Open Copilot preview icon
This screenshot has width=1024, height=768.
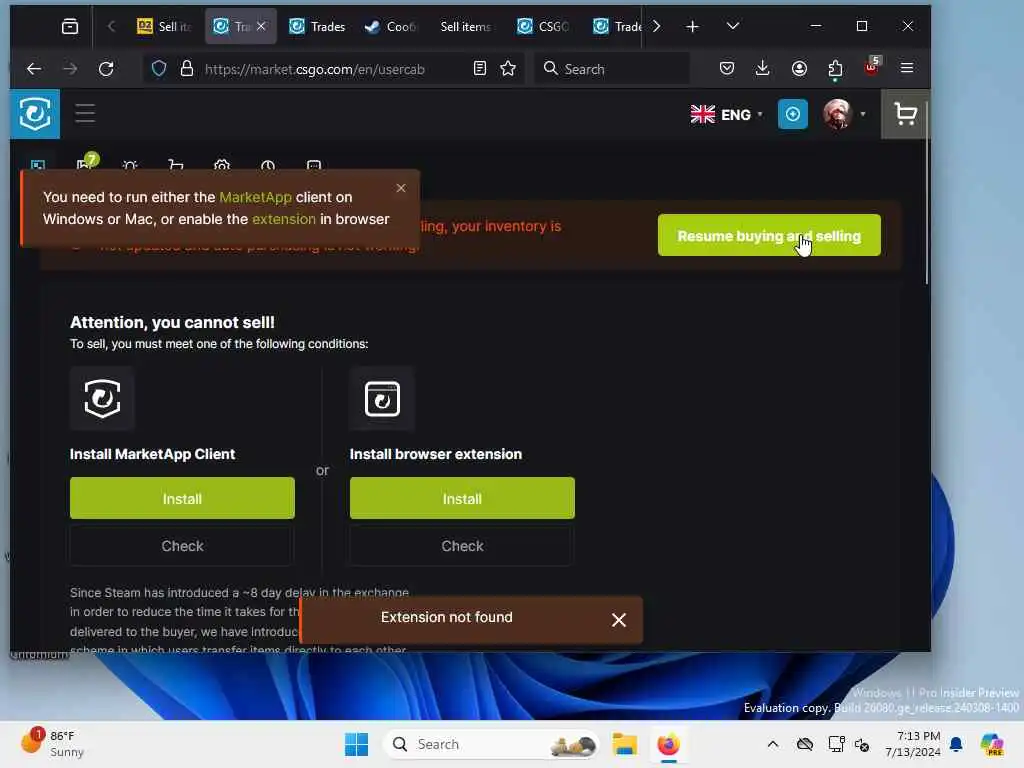[x=991, y=744]
